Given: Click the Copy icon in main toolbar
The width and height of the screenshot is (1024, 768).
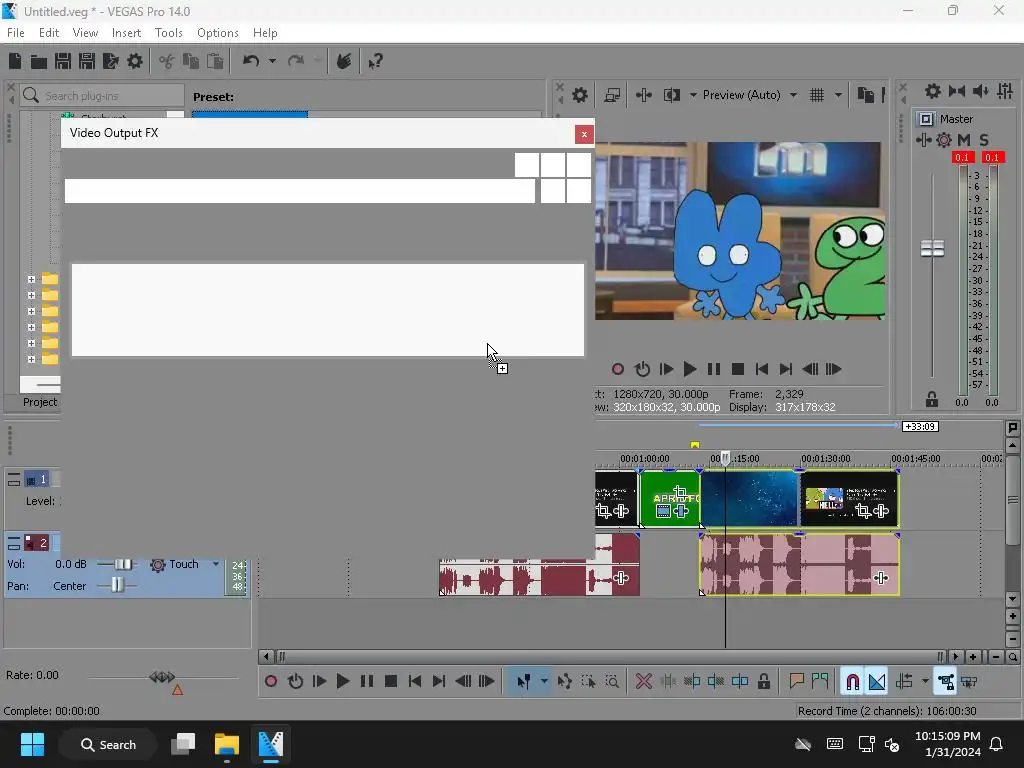Looking at the screenshot, I should 191,61.
